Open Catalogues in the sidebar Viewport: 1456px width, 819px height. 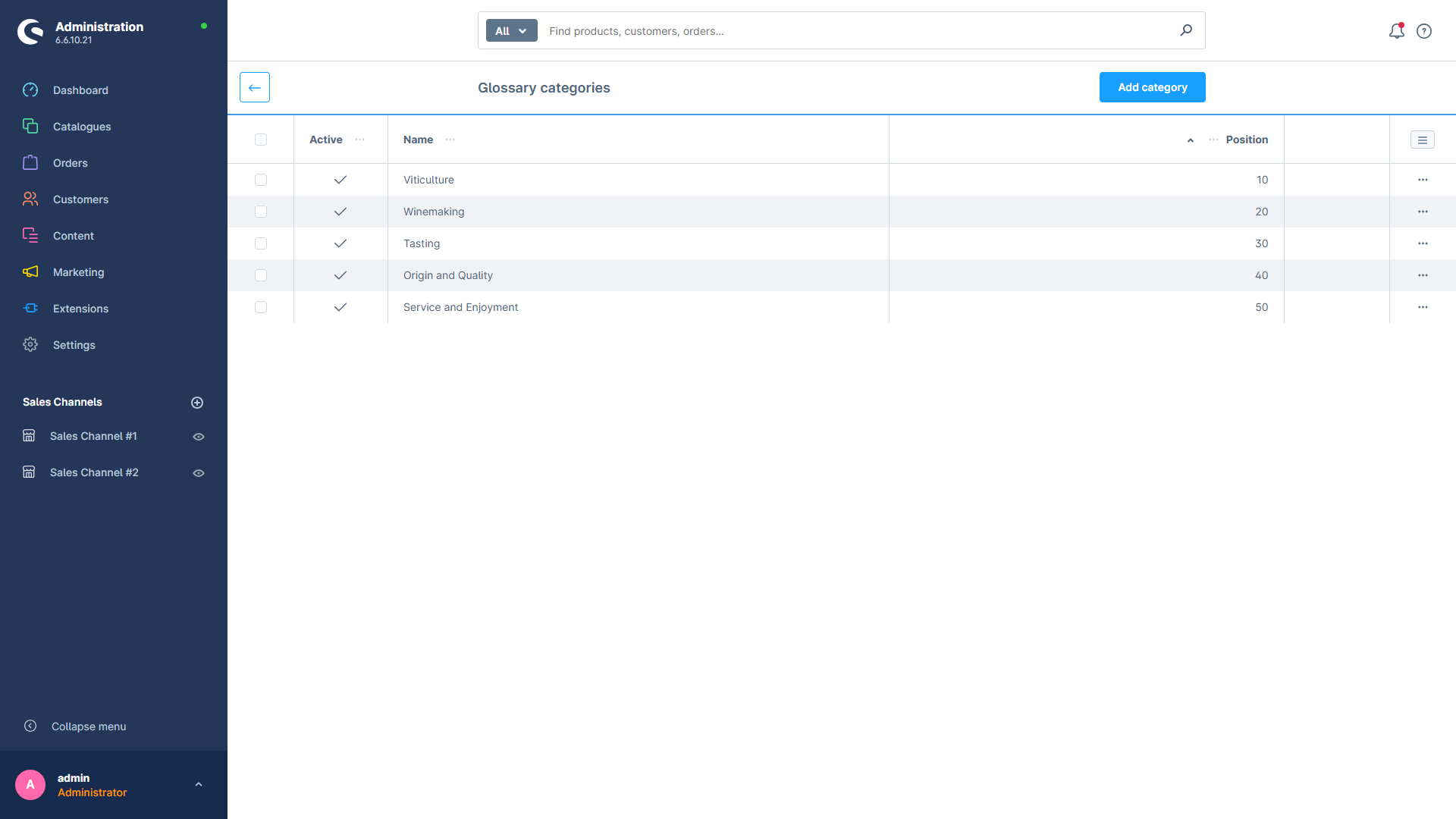coord(82,127)
